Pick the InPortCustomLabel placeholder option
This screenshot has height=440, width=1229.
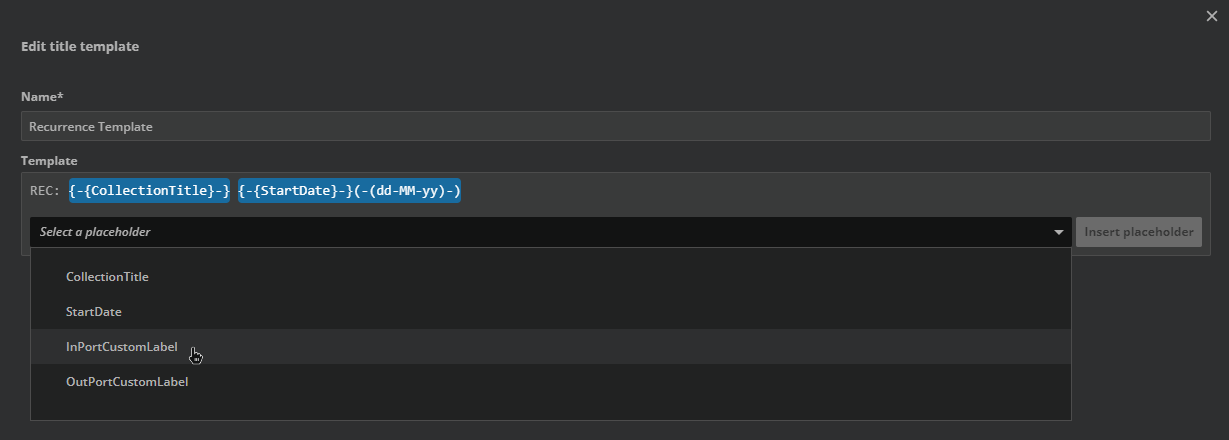[122, 347]
